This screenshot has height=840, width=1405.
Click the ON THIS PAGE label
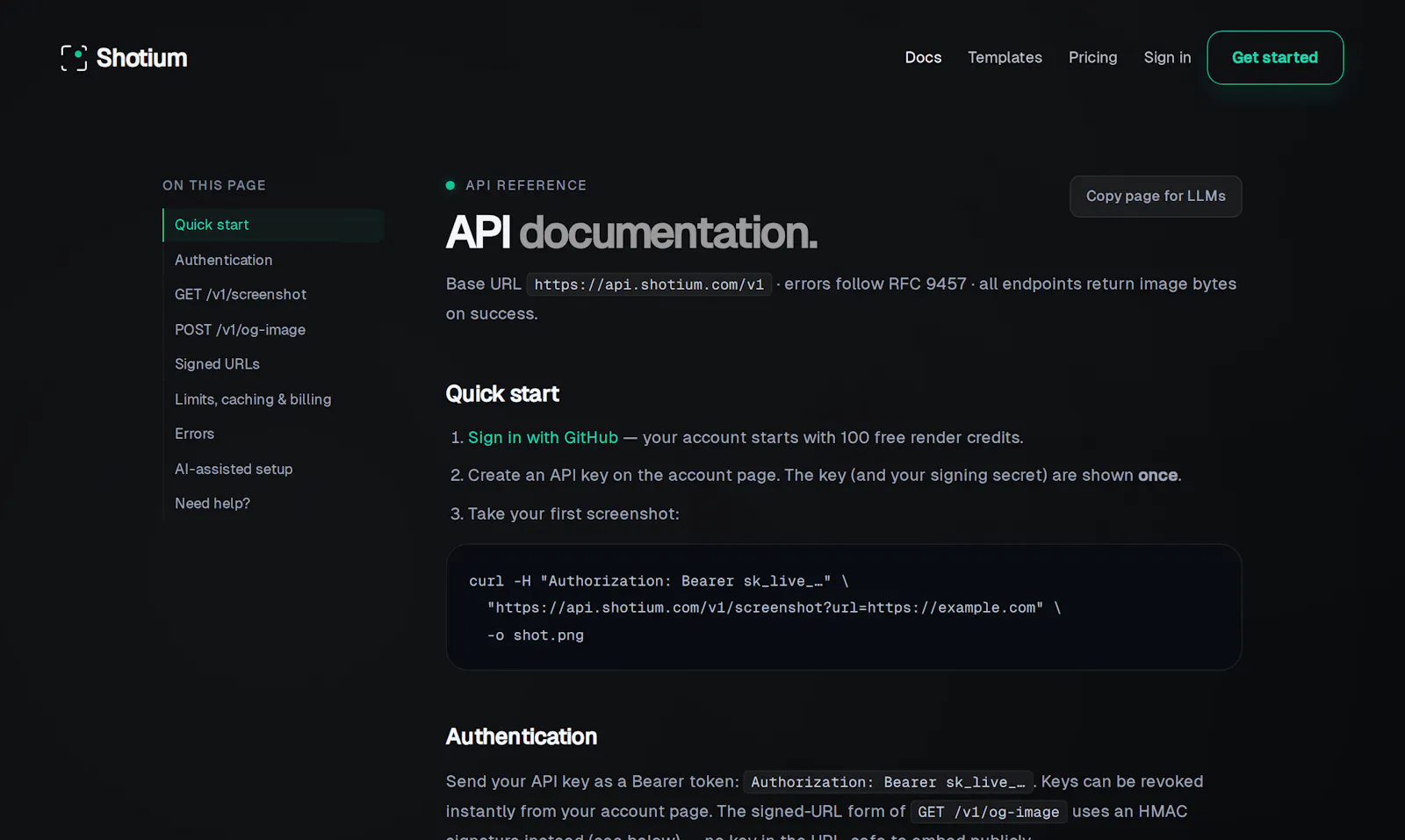tap(214, 185)
